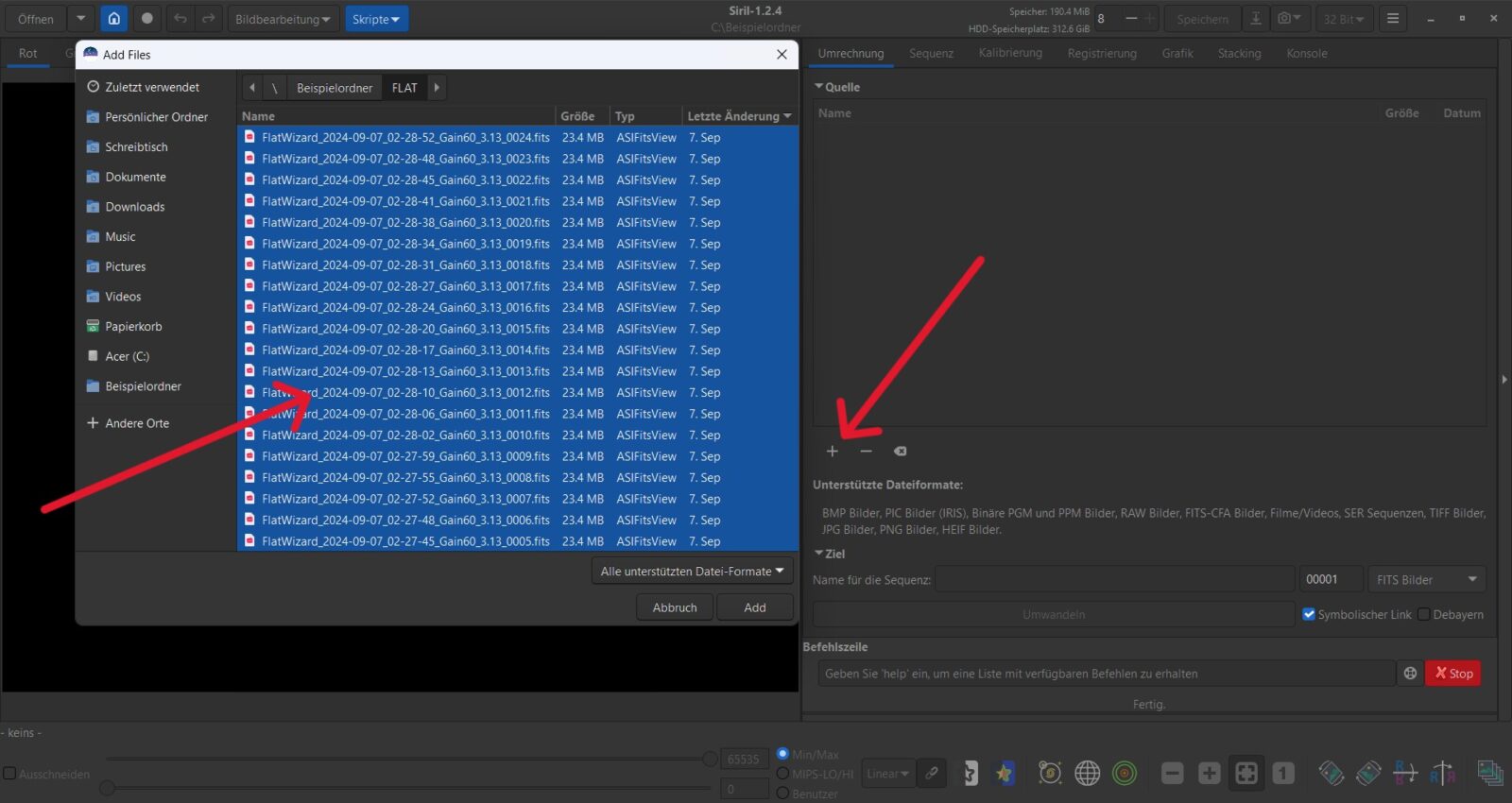The image size is (1512, 803).
Task: Open the Bildbearbeitung dropdown menu
Action: 283,19
